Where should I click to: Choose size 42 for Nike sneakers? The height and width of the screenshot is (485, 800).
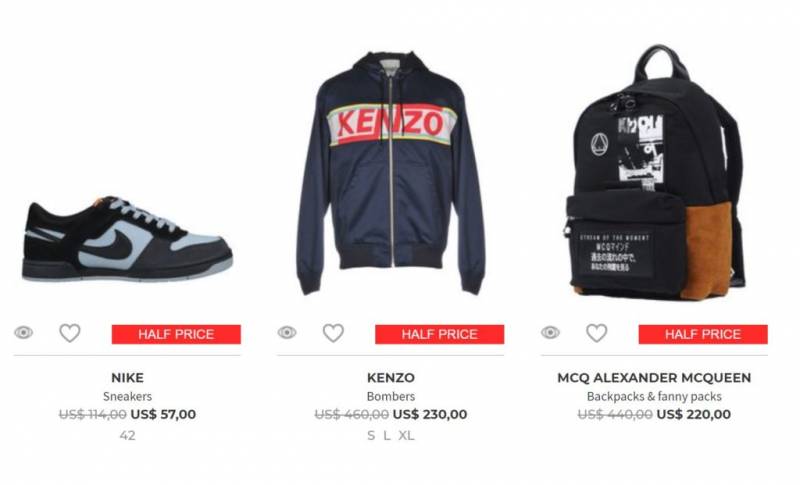(x=128, y=436)
